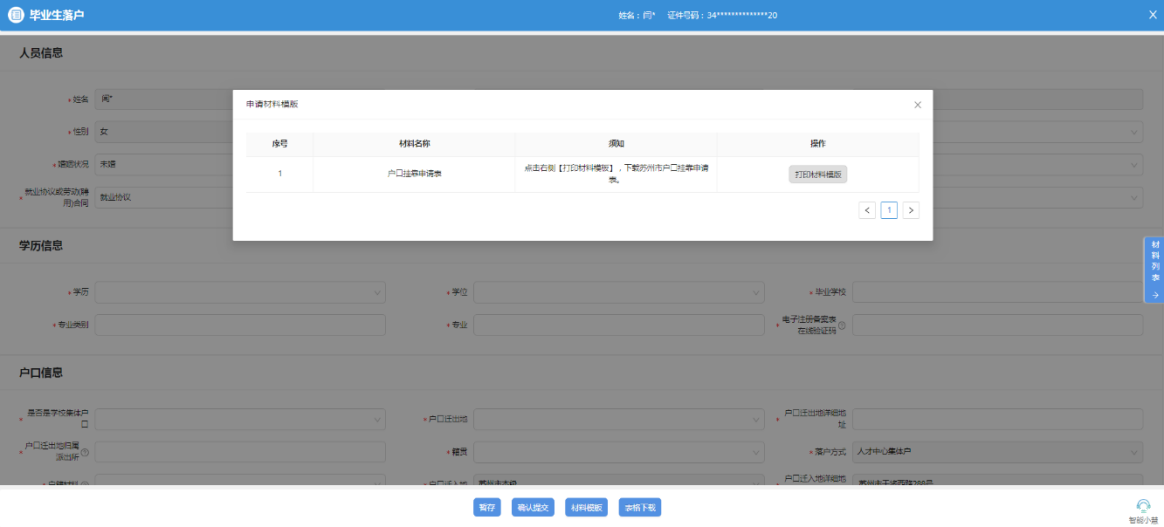The height and width of the screenshot is (527, 1164).
Task: Expand the 材料列表 side panel arrow
Action: pos(1155,295)
